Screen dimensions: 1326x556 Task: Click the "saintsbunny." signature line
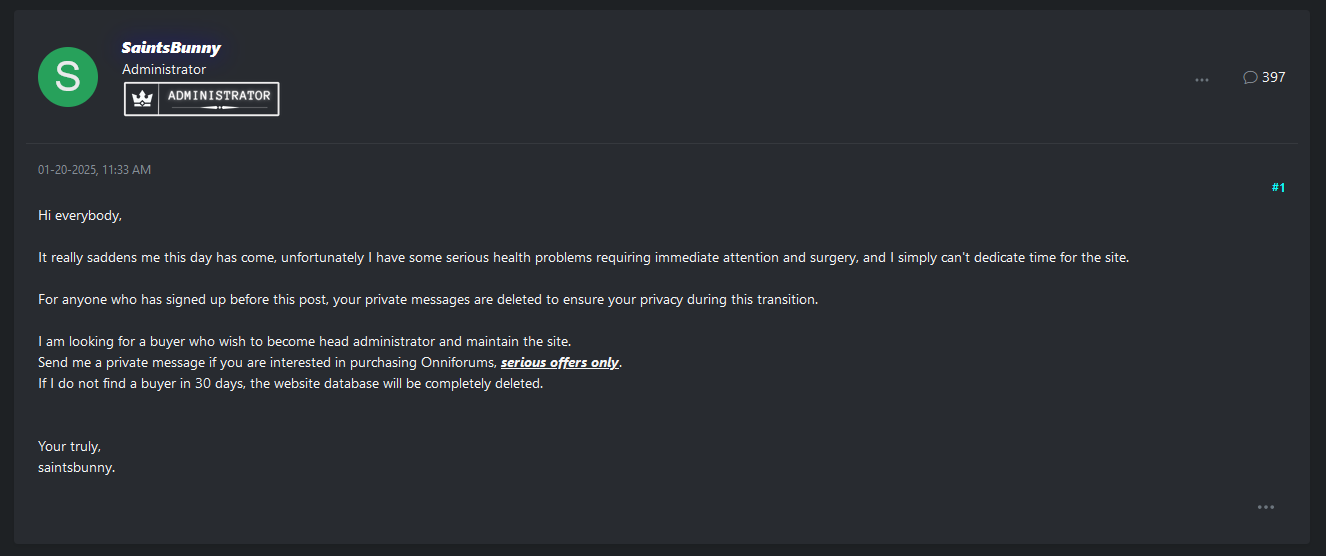coord(77,466)
